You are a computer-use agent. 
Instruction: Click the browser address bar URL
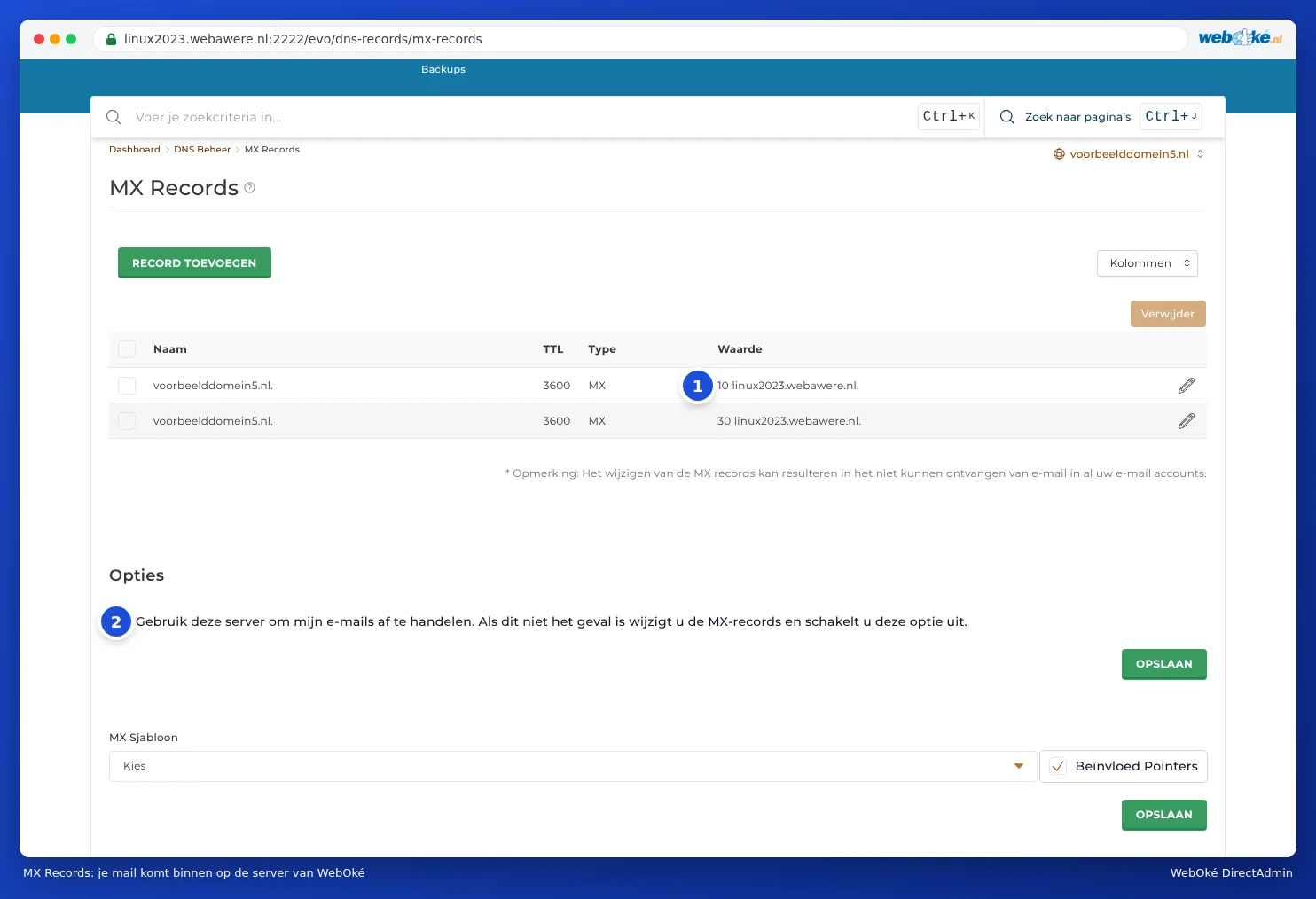(x=303, y=39)
